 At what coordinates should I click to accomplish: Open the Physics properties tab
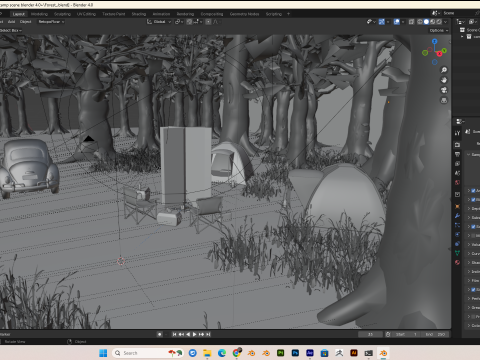pyautogui.click(x=457, y=234)
